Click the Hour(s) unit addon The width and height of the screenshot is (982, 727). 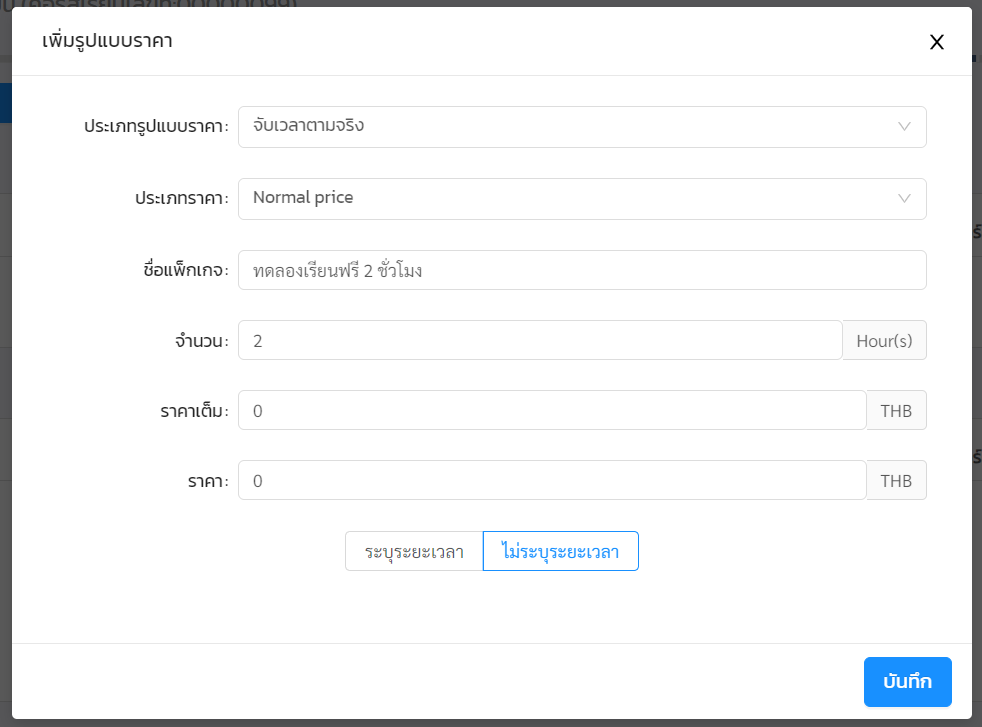click(x=884, y=341)
